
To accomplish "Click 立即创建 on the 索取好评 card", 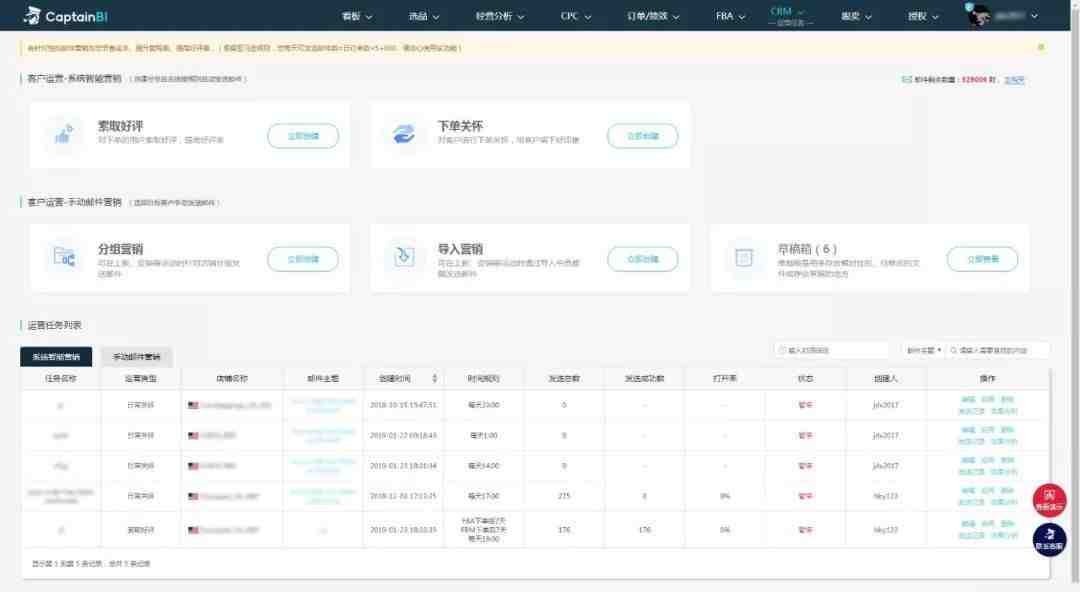I will [x=303, y=136].
